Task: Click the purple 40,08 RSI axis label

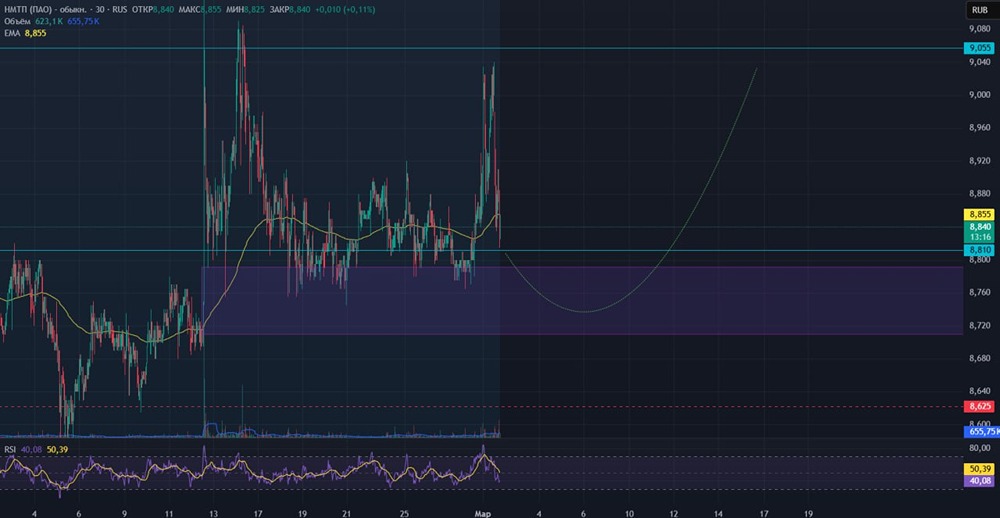Action: tap(979, 480)
